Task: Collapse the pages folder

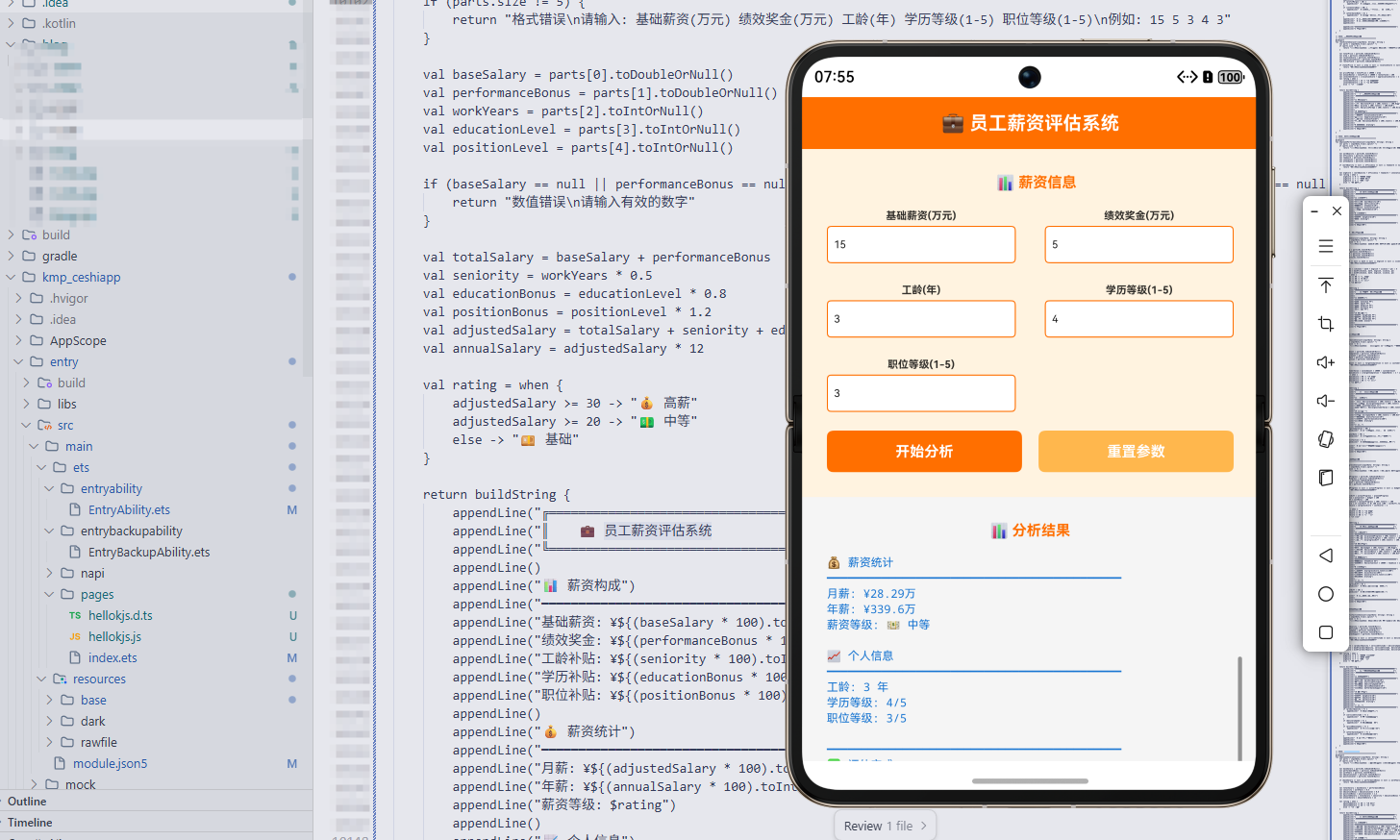Action: (49, 594)
